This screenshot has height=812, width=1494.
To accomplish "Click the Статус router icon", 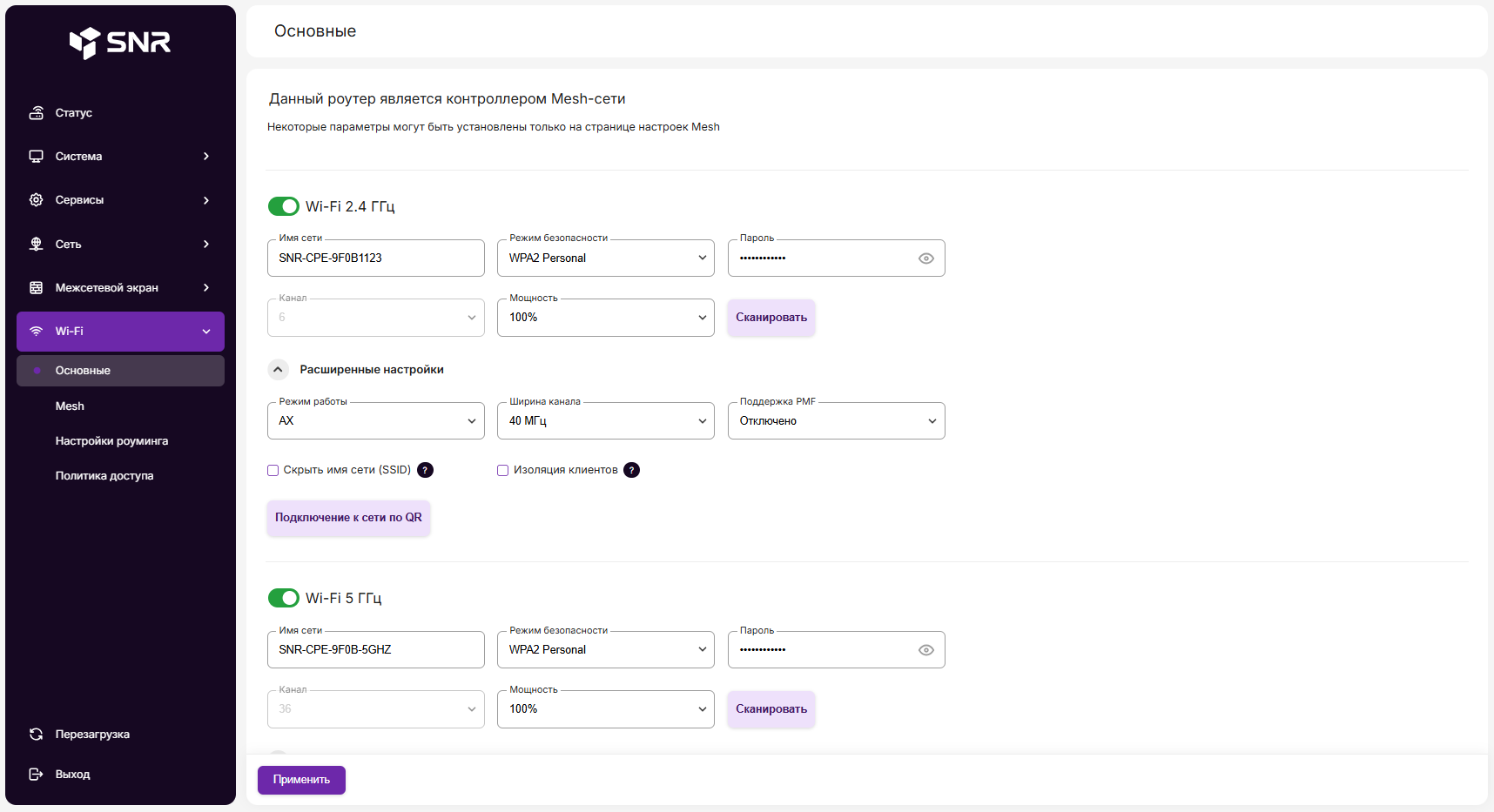I will pos(37,113).
